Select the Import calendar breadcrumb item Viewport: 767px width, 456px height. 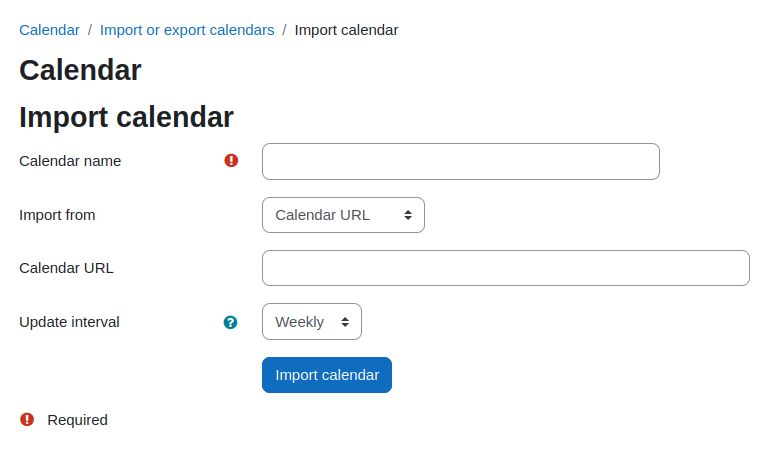[346, 30]
